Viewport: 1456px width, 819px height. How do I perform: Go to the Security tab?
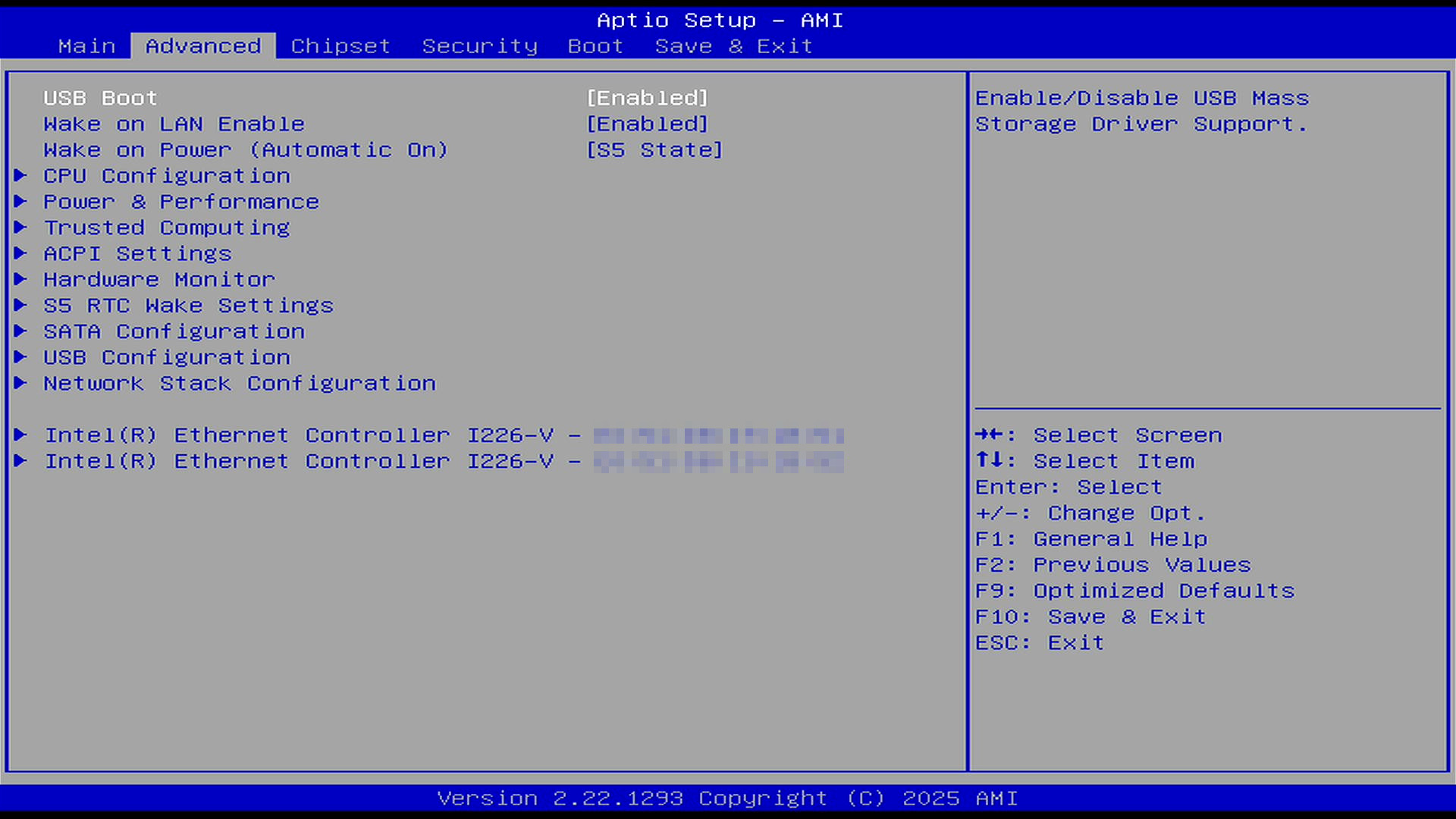[x=479, y=46]
